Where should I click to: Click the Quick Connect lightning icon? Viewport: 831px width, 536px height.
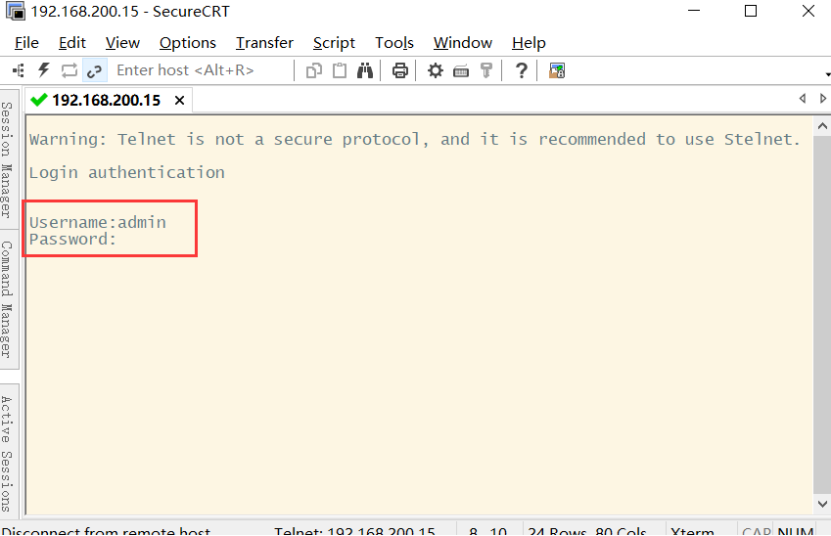[x=43, y=70]
